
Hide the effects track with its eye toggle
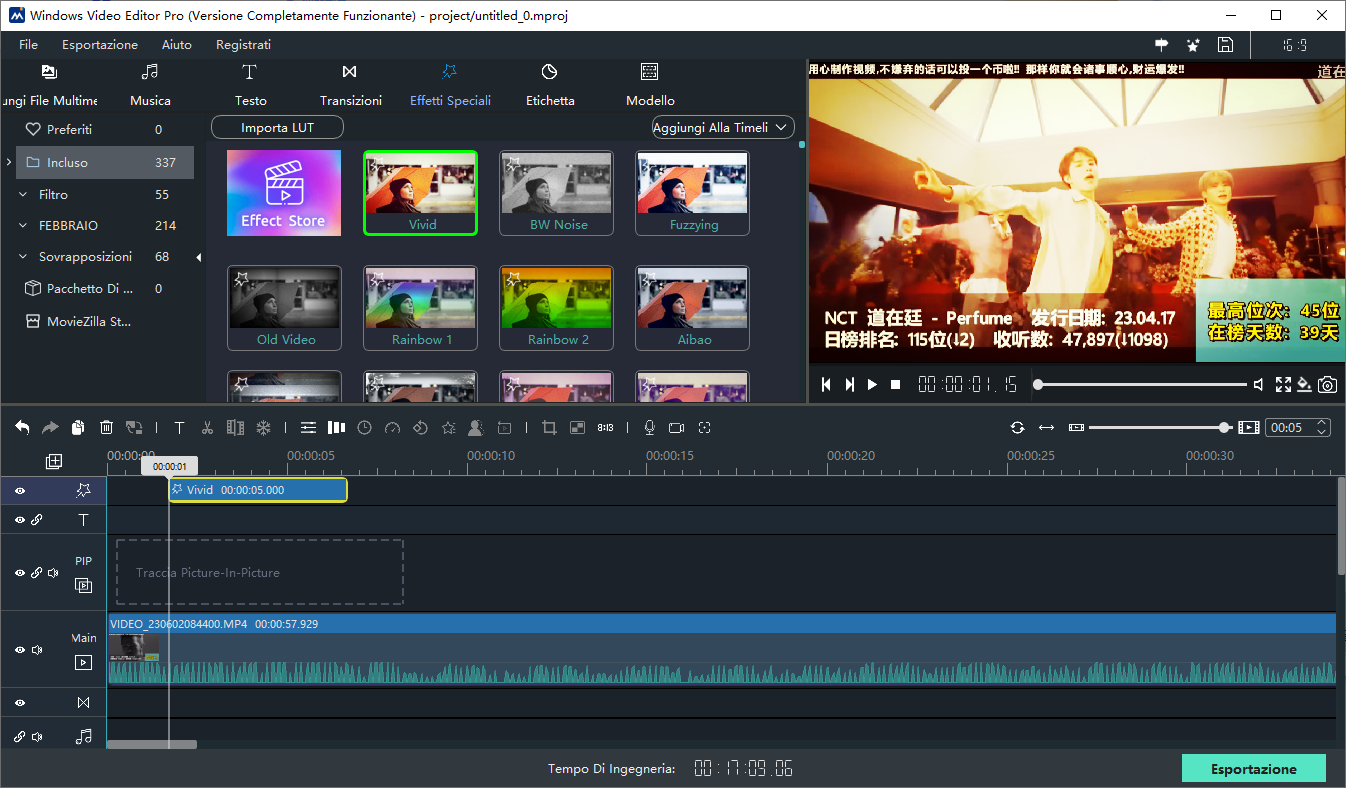click(19, 491)
